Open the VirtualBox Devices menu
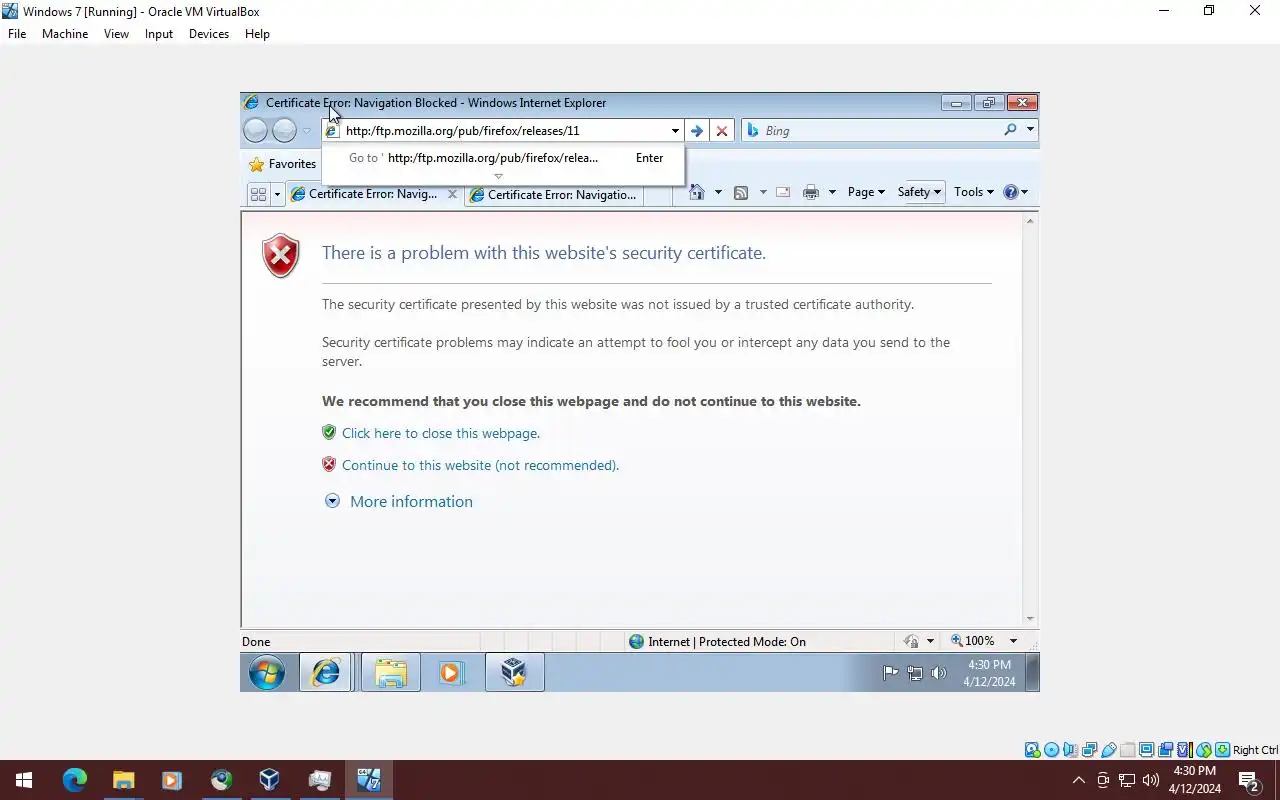This screenshot has width=1280, height=800. [x=209, y=34]
